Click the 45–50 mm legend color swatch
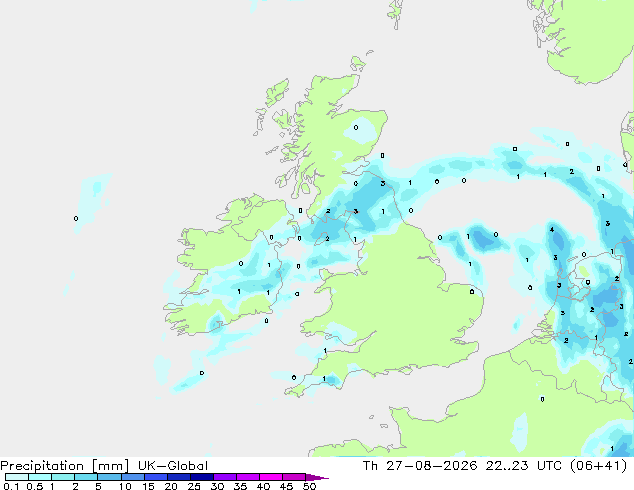 294,477
